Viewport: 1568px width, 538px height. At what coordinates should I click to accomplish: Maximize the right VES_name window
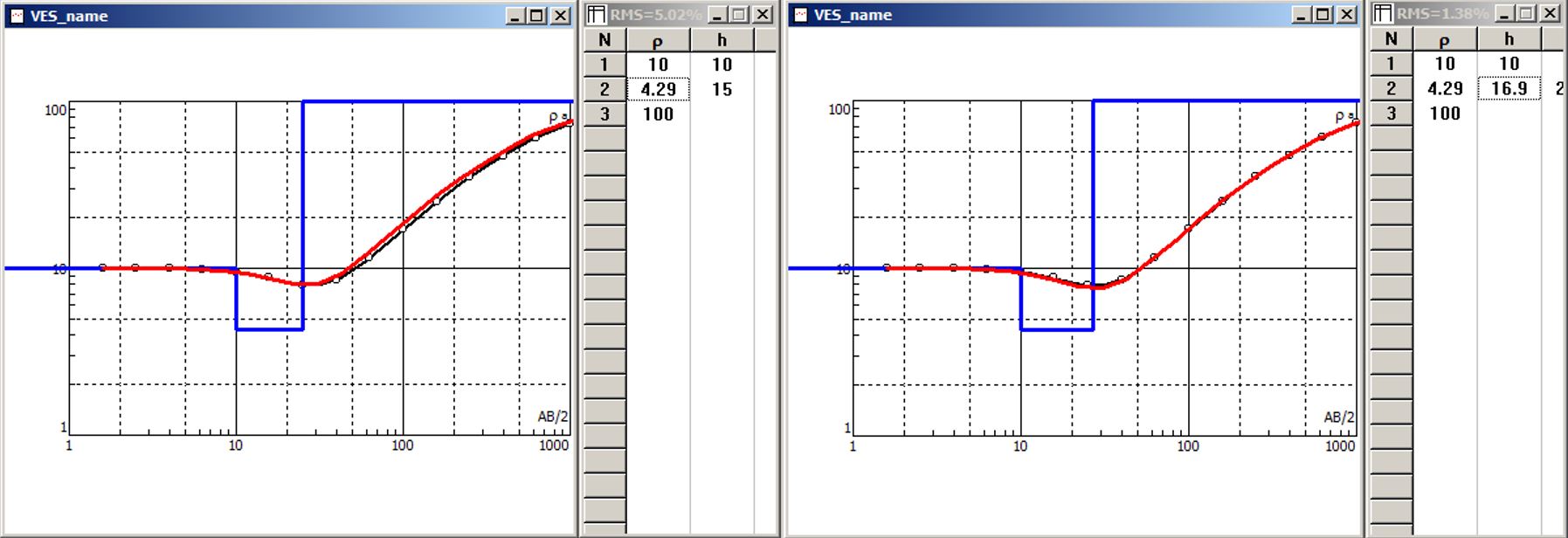pyautogui.click(x=1323, y=15)
